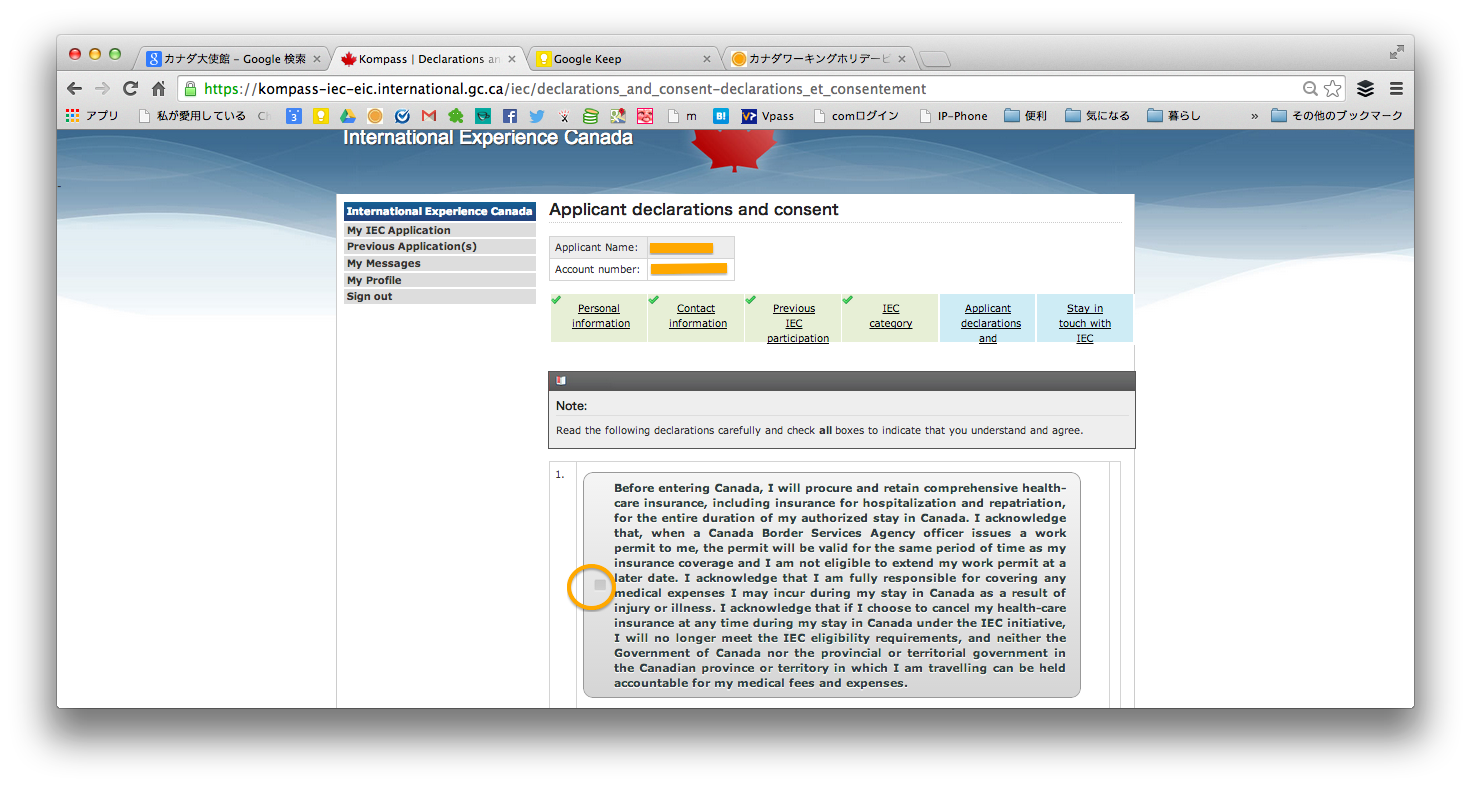Click the Gmail bookmark icon
The width and height of the screenshot is (1471, 787).
(429, 116)
